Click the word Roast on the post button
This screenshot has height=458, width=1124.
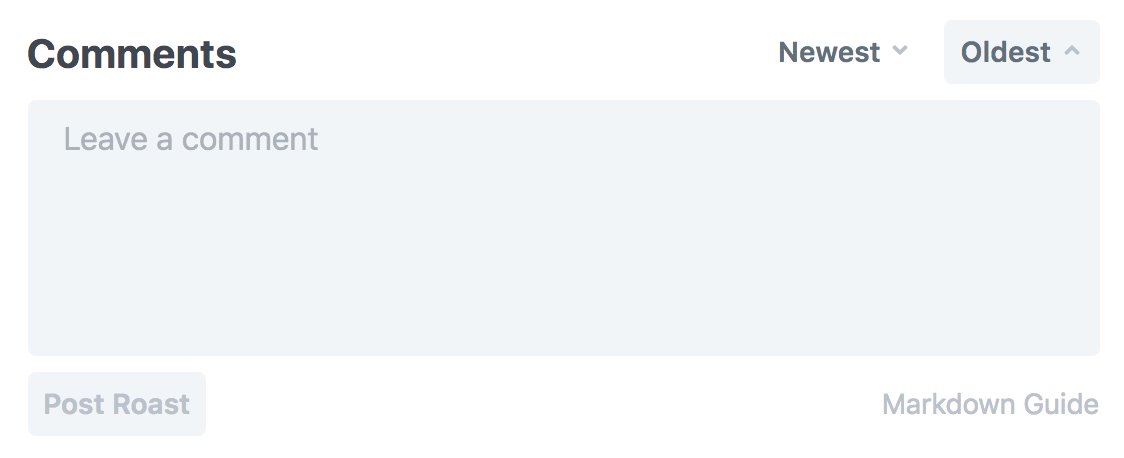tap(151, 404)
